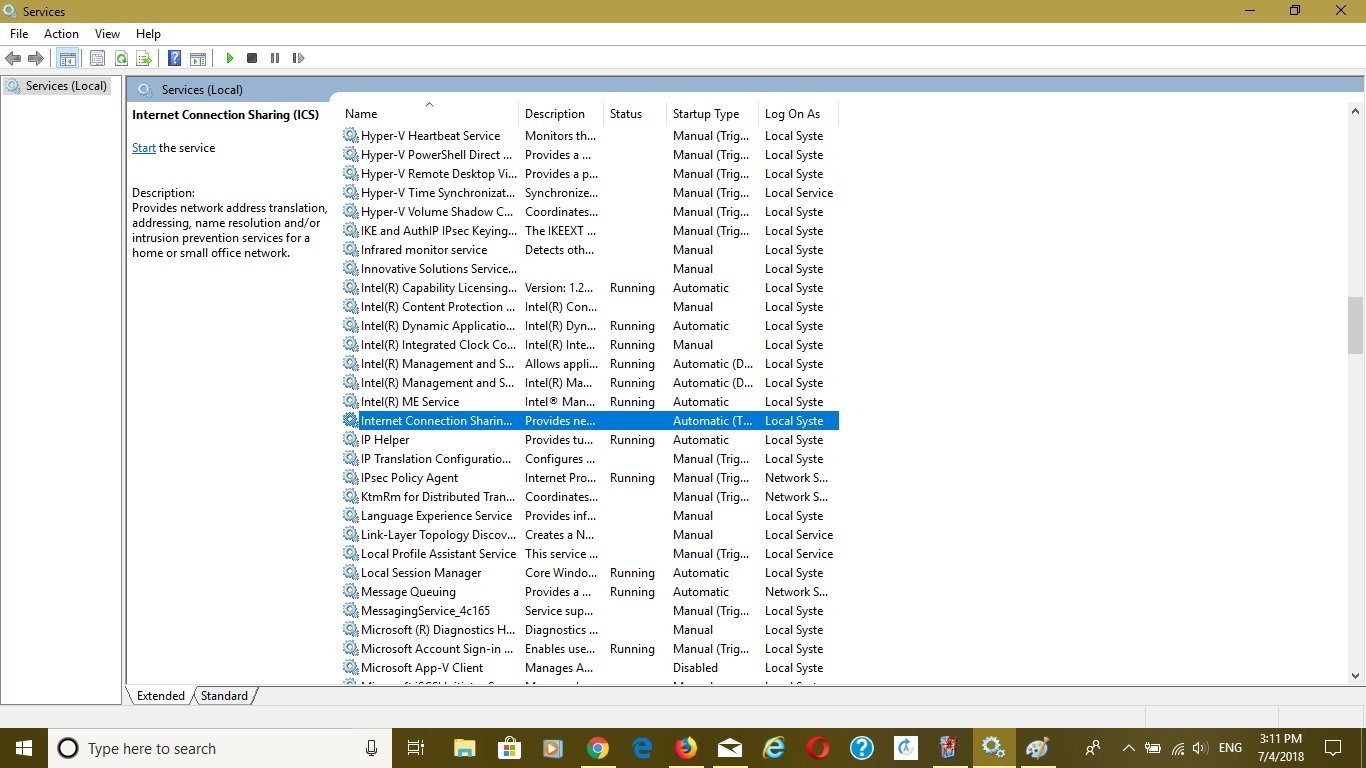The height and width of the screenshot is (768, 1366).
Task: Open Internet Explorer from taskbar
Action: 774,748
